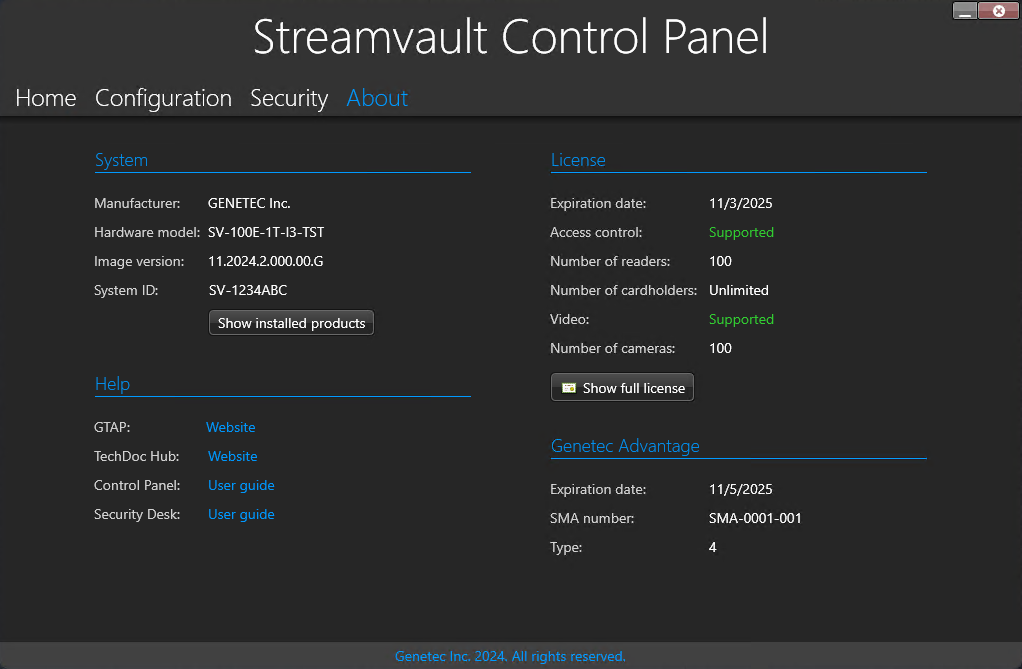Click Video Supported status

click(741, 320)
